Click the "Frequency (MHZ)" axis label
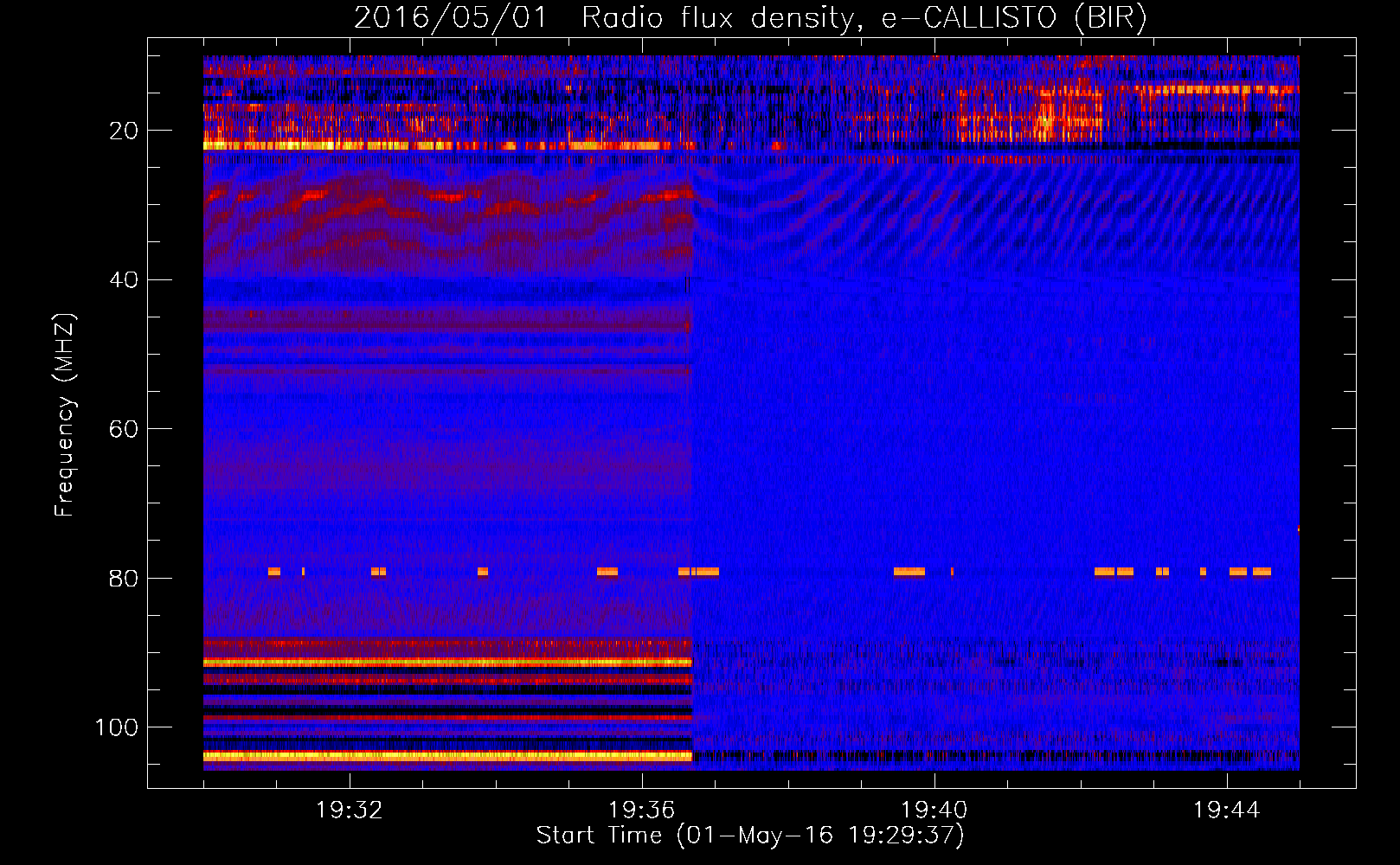This screenshot has height=865, width=1400. pyautogui.click(x=65, y=414)
